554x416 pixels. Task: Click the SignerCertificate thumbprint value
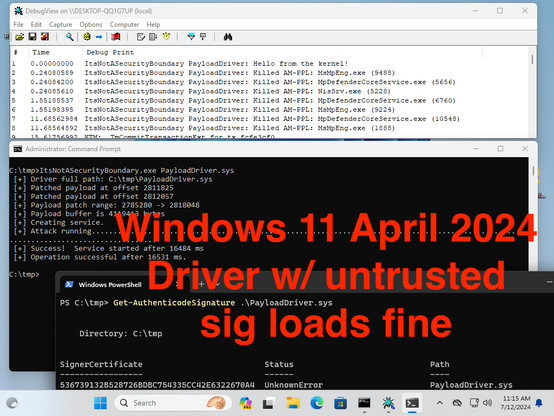pyautogui.click(x=157, y=385)
